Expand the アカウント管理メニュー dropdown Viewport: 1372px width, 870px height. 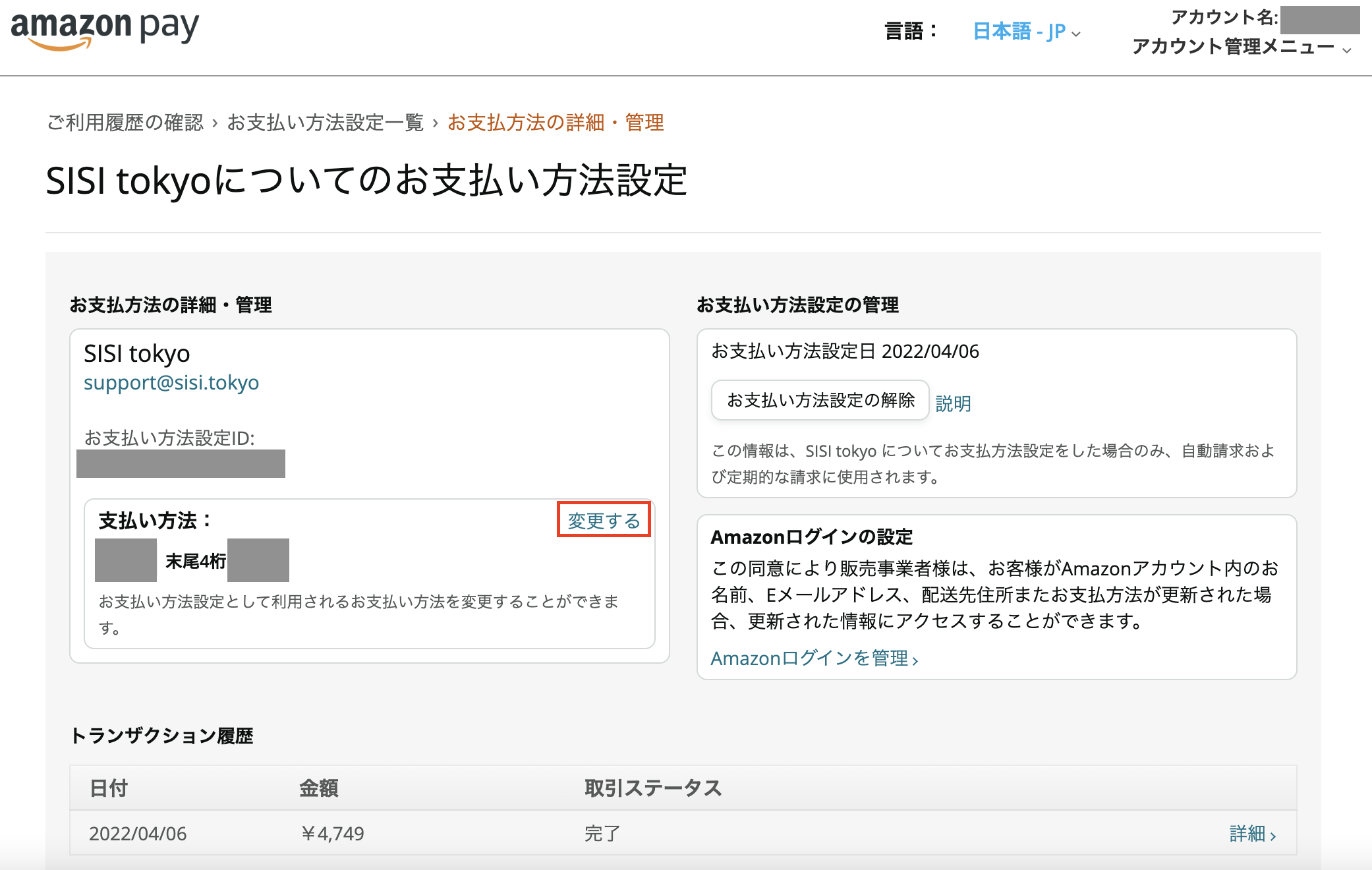coord(1242,47)
